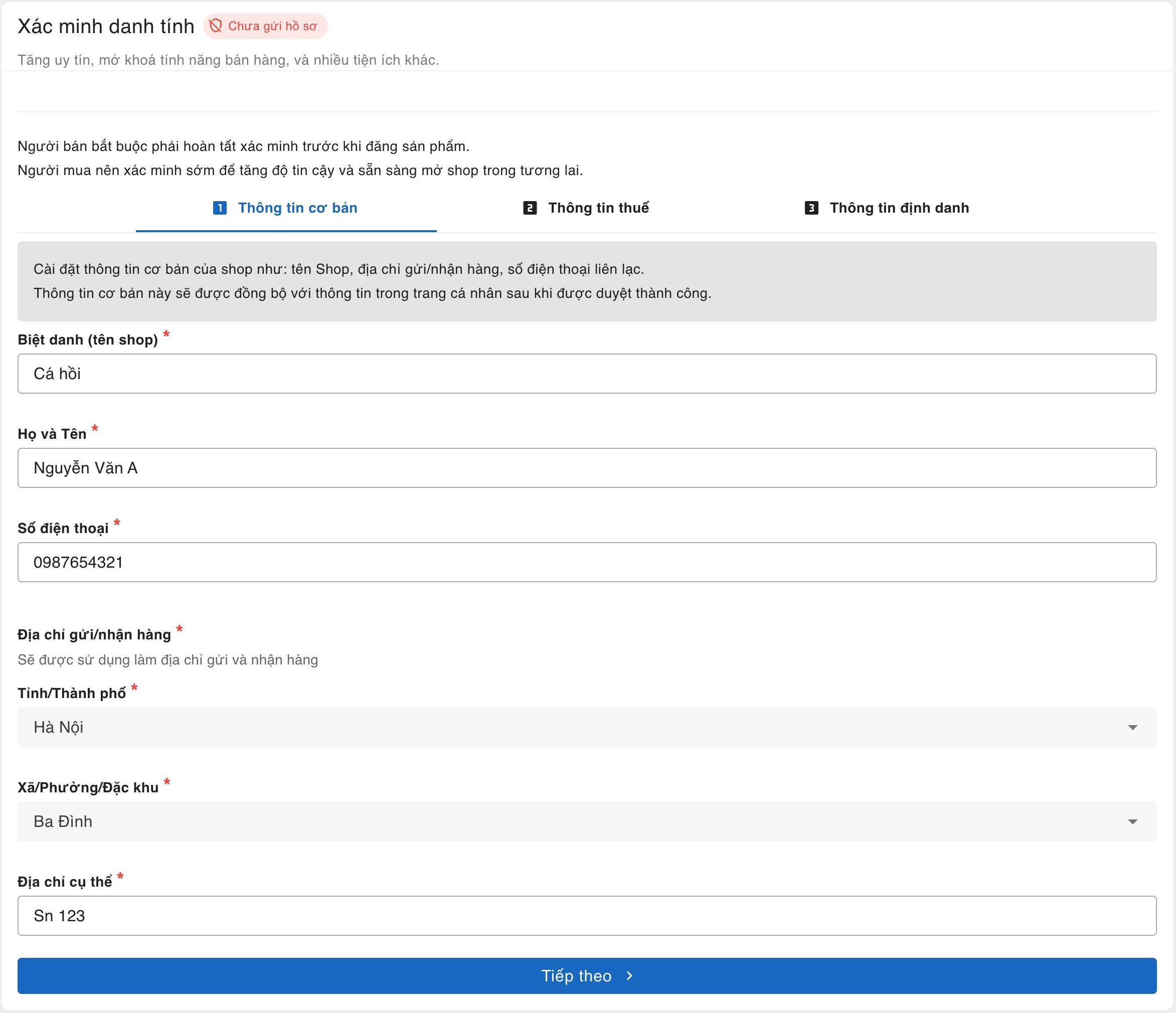Click the chevron arrow on Tiếp theo button

point(629,975)
